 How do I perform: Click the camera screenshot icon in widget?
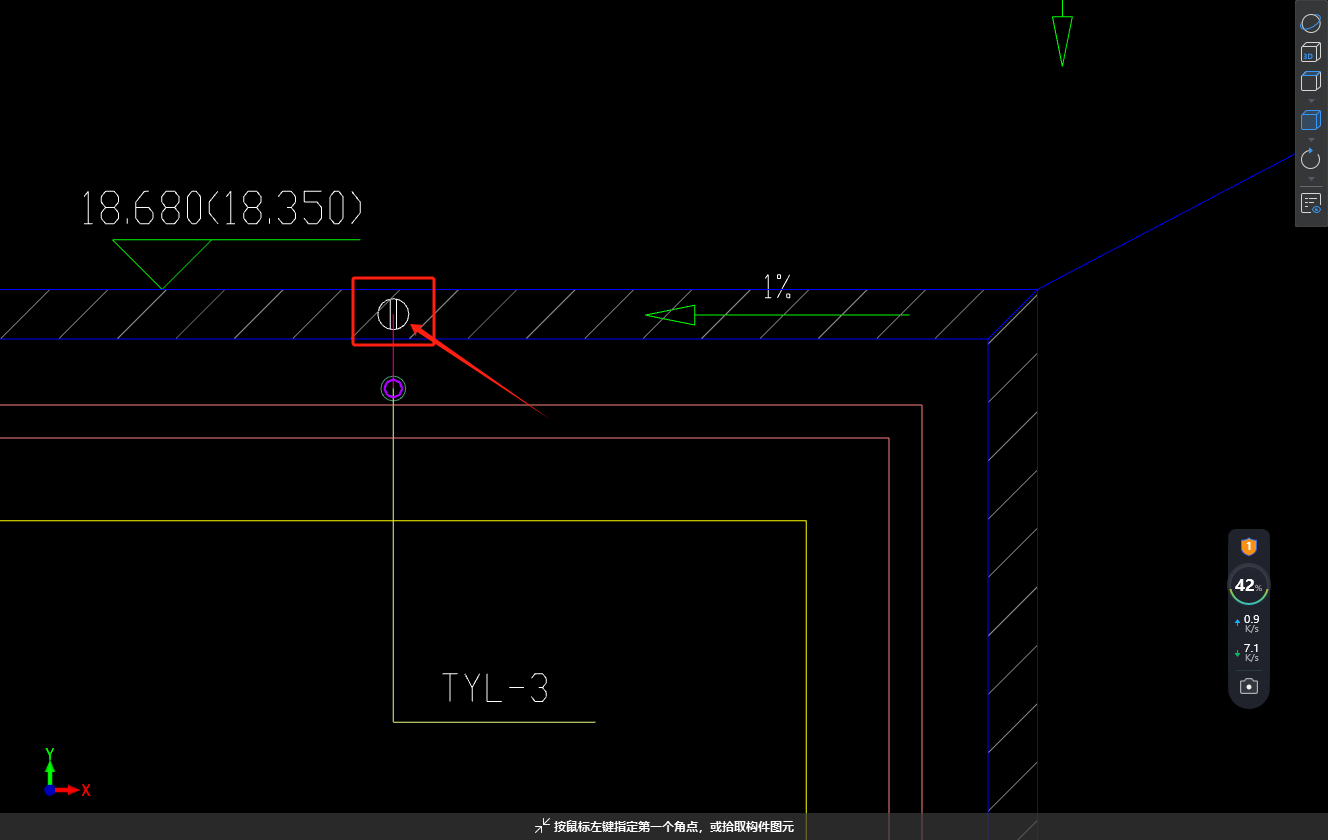click(1248, 686)
